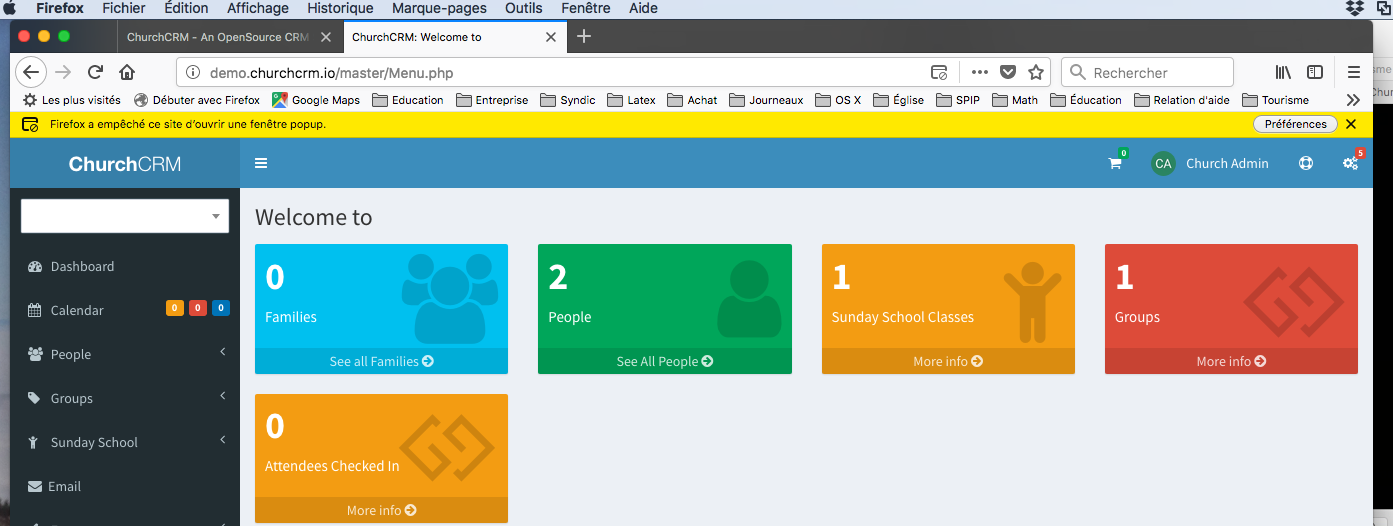Click the Calendar icon in sidebar
This screenshot has width=1393, height=526.
point(35,310)
